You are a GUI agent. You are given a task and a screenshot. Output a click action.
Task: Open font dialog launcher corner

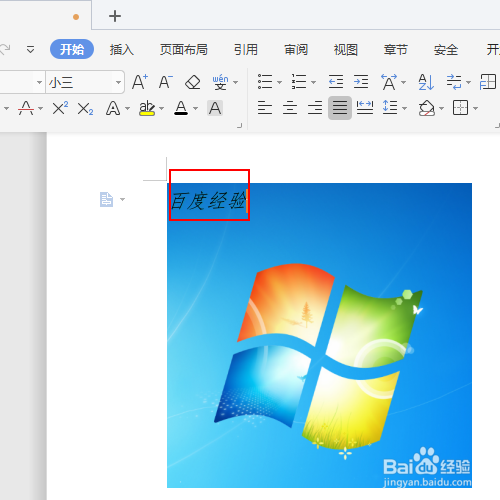click(x=239, y=126)
